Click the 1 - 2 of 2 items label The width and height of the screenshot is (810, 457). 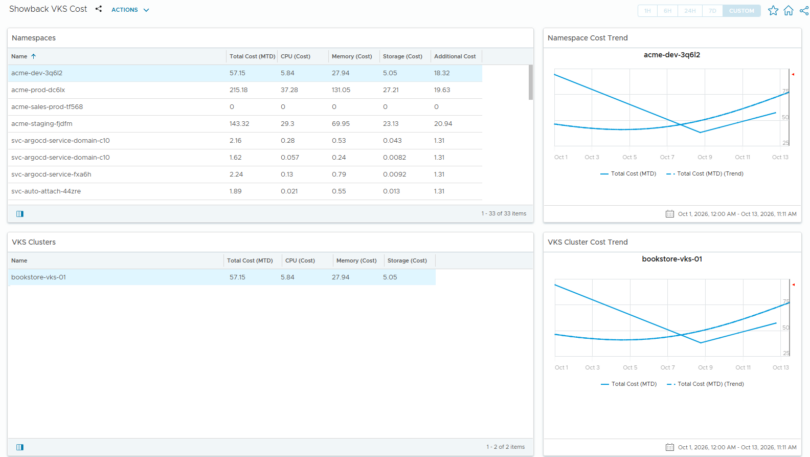pos(505,447)
